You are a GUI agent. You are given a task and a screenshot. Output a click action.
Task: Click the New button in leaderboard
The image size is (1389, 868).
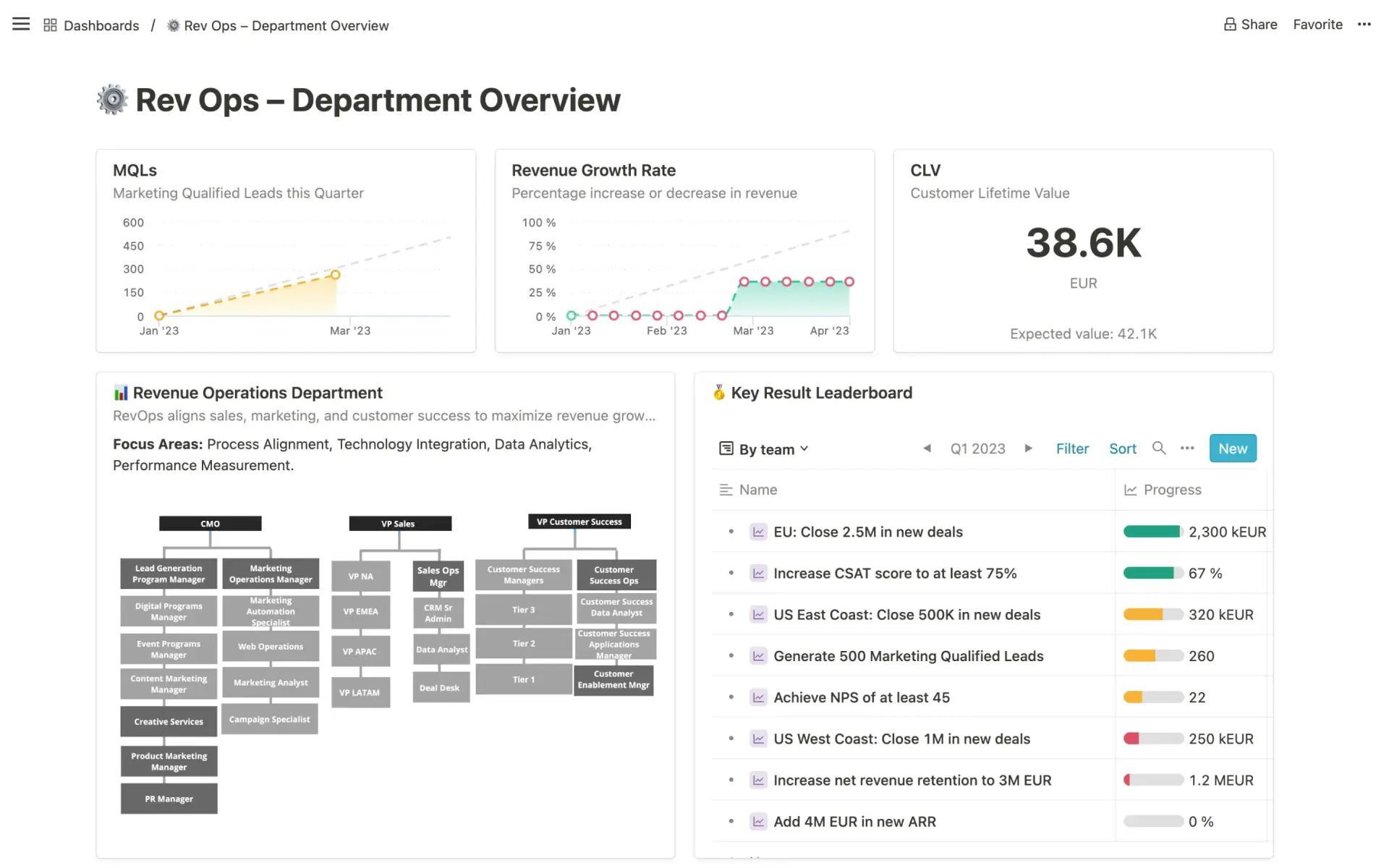point(1232,448)
